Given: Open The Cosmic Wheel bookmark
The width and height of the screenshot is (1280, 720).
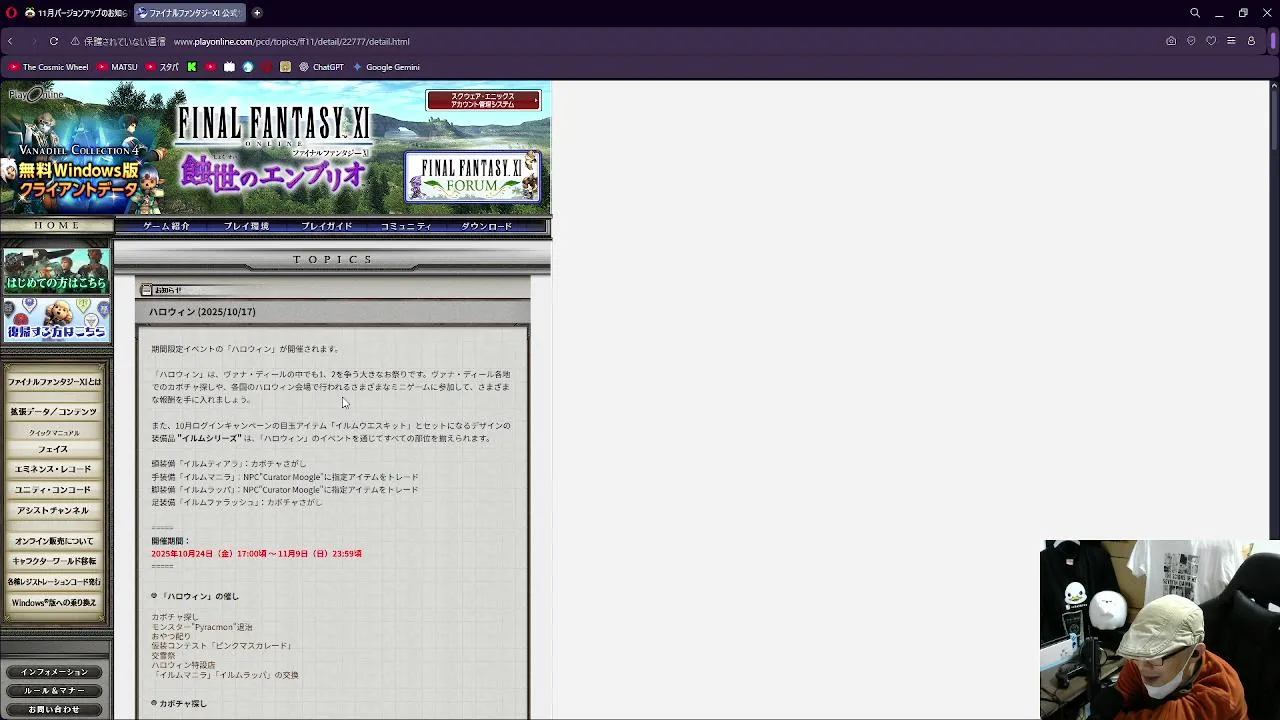Looking at the screenshot, I should [x=48, y=67].
